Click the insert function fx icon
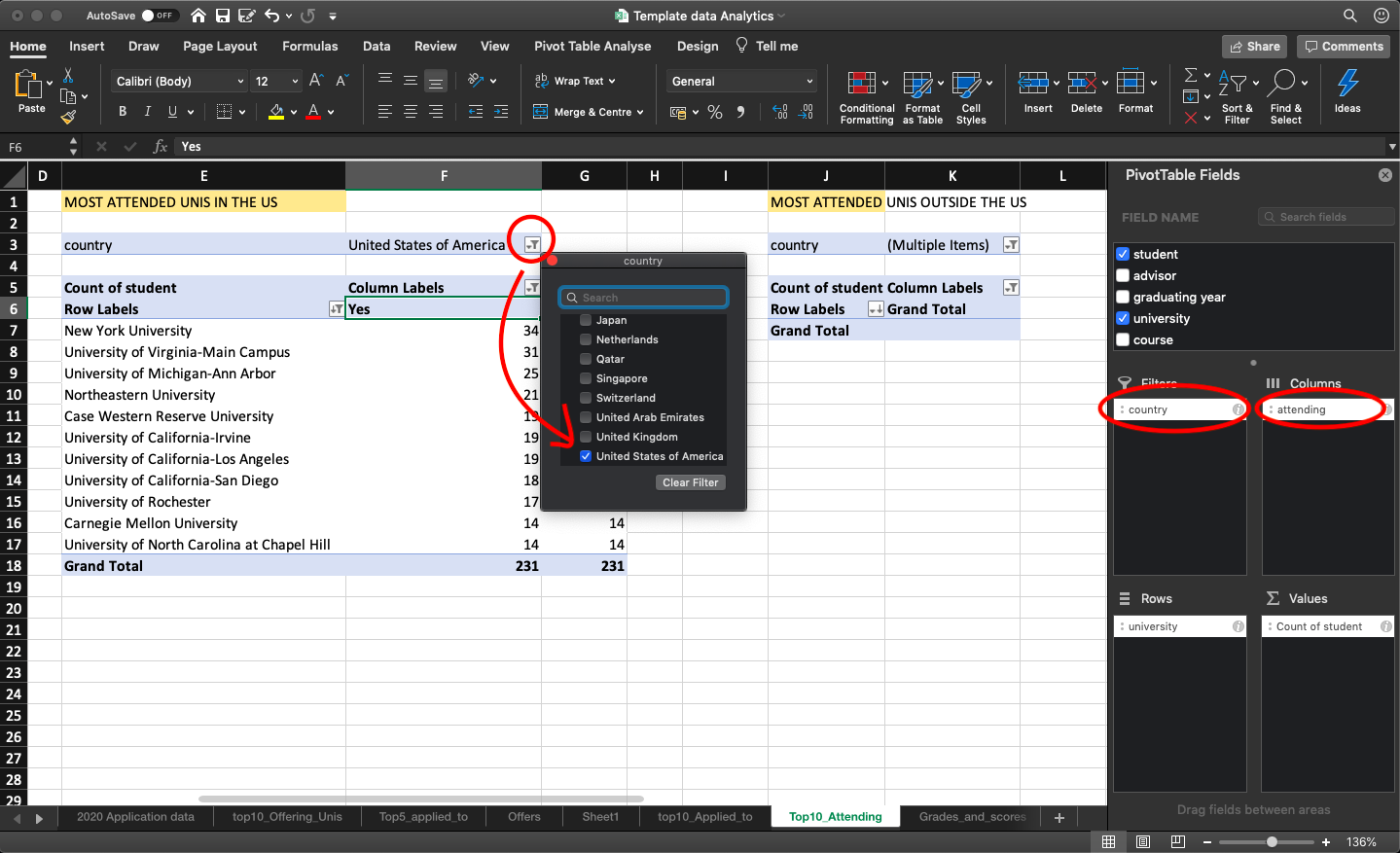 point(161,147)
